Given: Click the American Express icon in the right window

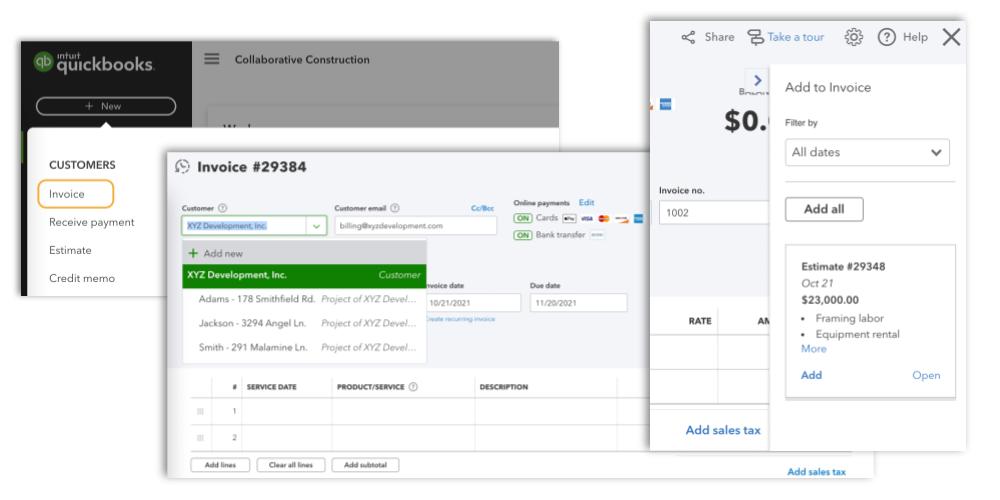Looking at the screenshot, I should [665, 105].
